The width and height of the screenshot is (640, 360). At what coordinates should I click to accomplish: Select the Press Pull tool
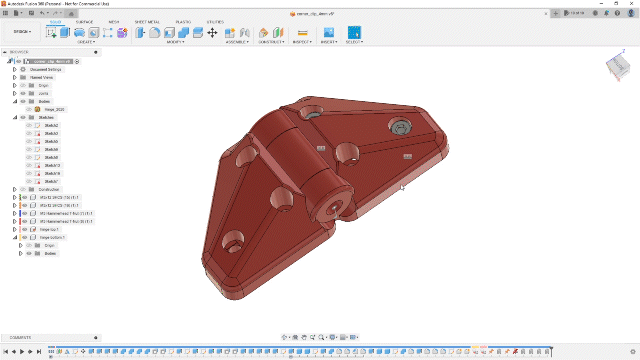pyautogui.click(x=140, y=33)
